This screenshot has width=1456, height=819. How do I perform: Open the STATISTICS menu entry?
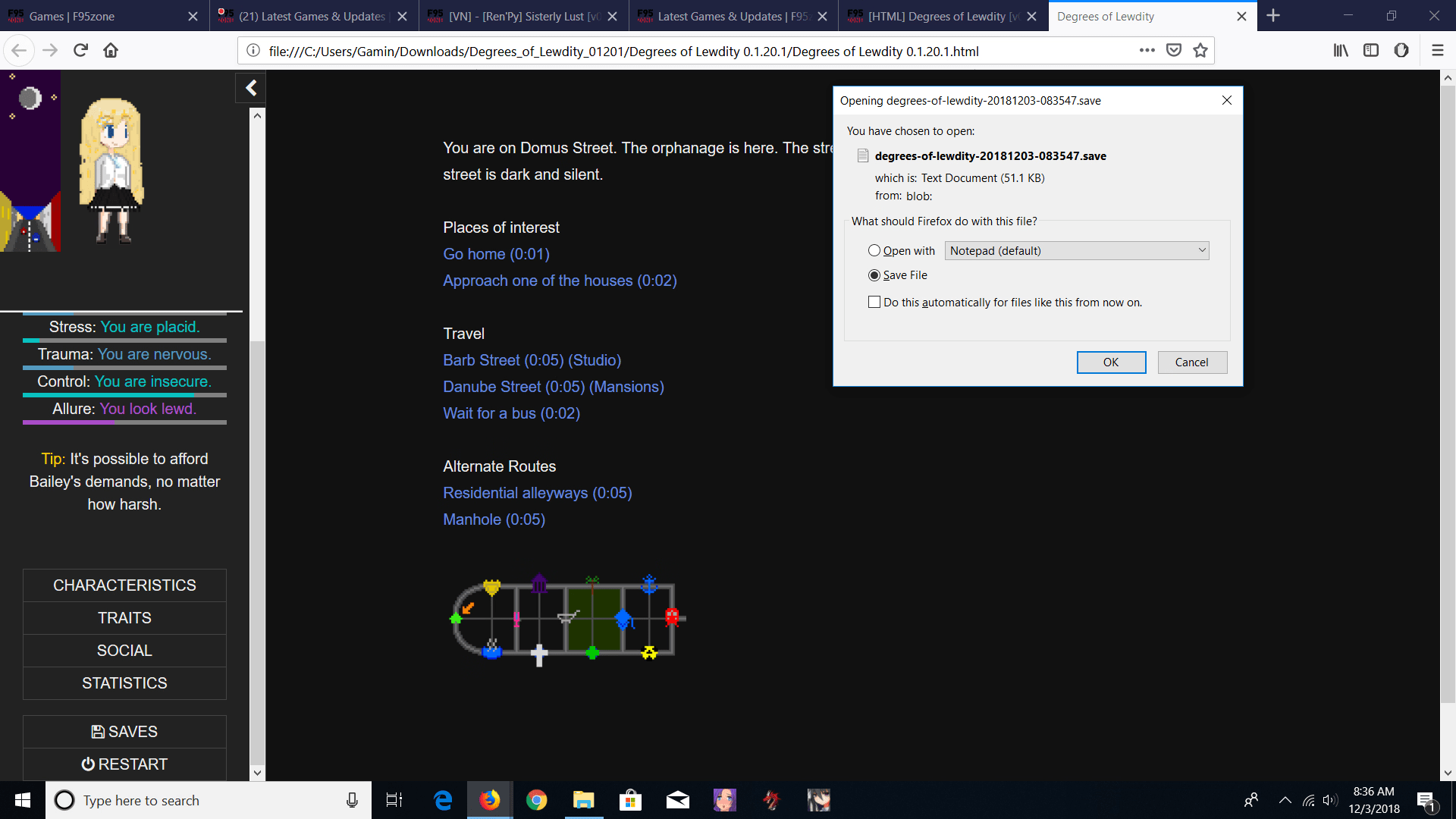click(x=124, y=683)
